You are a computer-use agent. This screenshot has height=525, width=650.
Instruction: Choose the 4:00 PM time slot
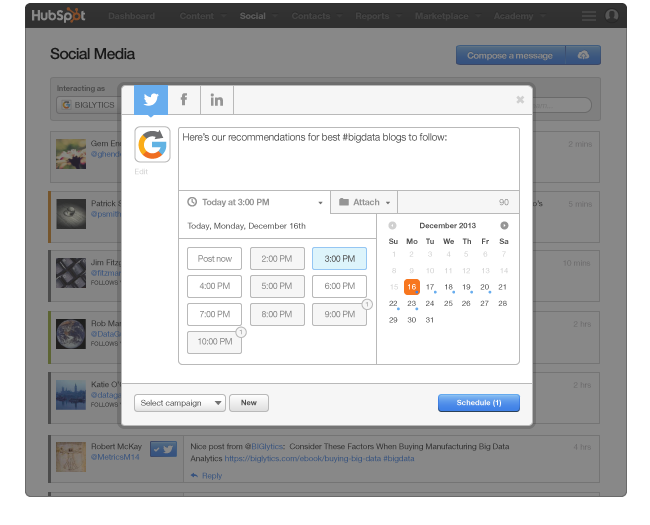coord(215,287)
